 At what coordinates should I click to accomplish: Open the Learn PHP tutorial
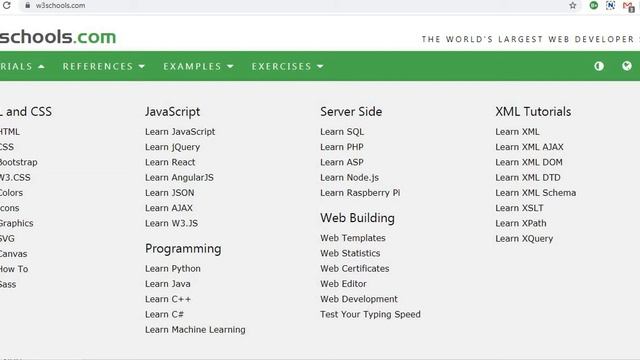point(342,147)
